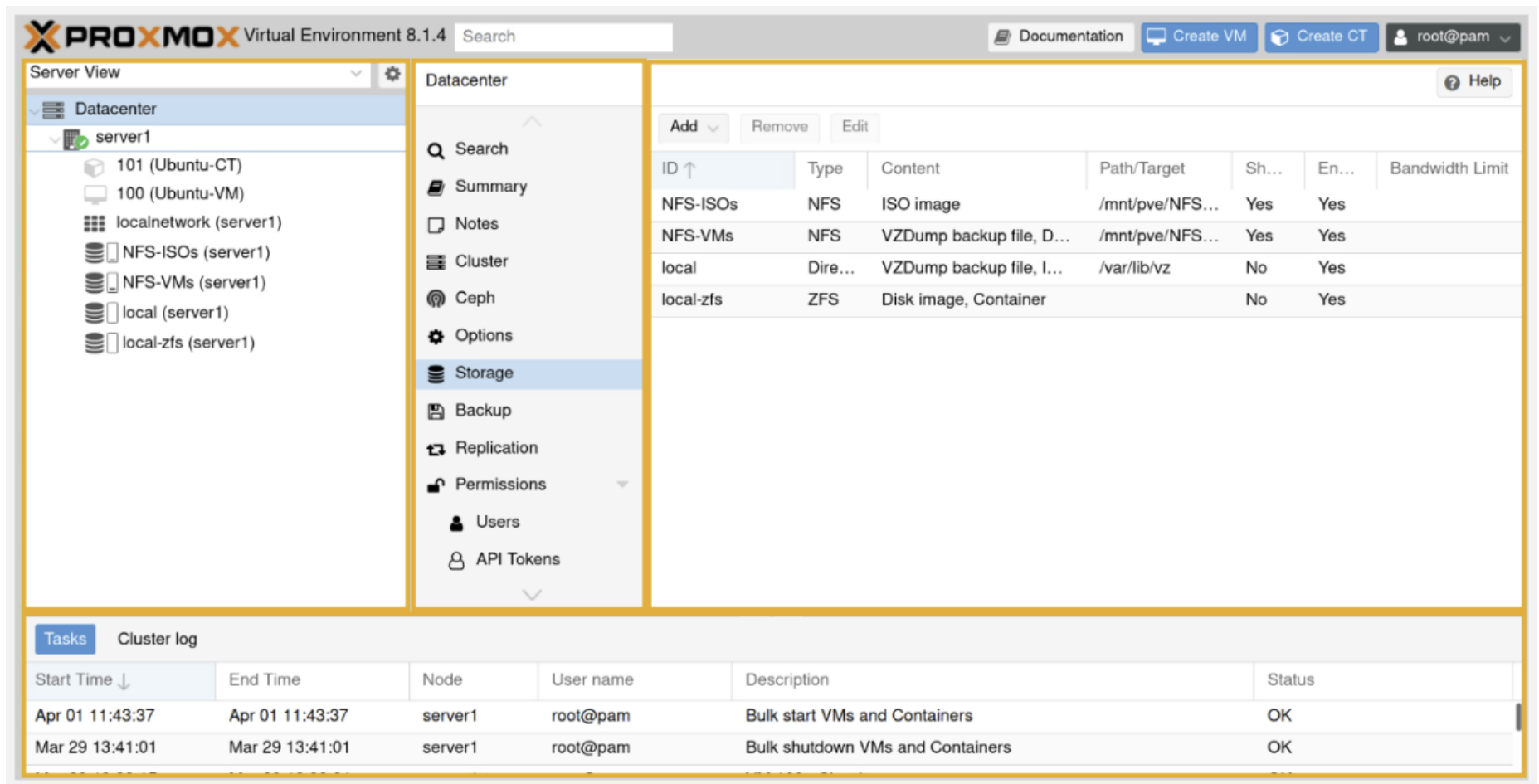Open the root@pam user menu

1453,37
